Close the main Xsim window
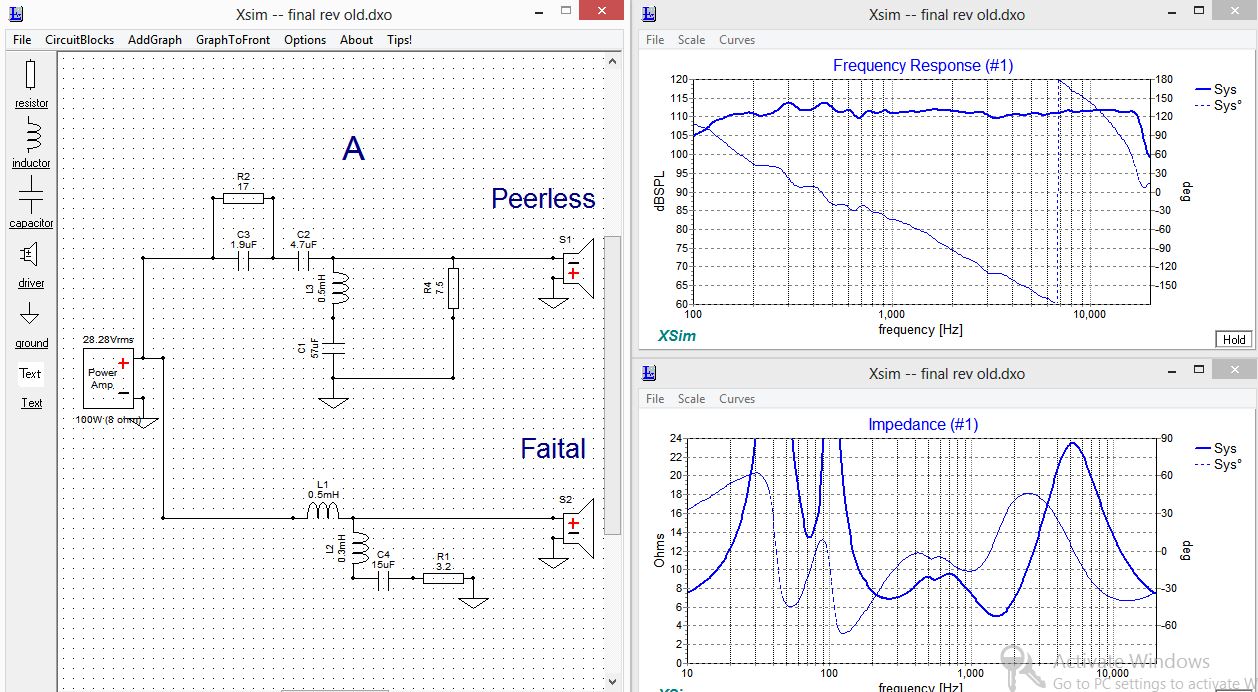 point(602,11)
